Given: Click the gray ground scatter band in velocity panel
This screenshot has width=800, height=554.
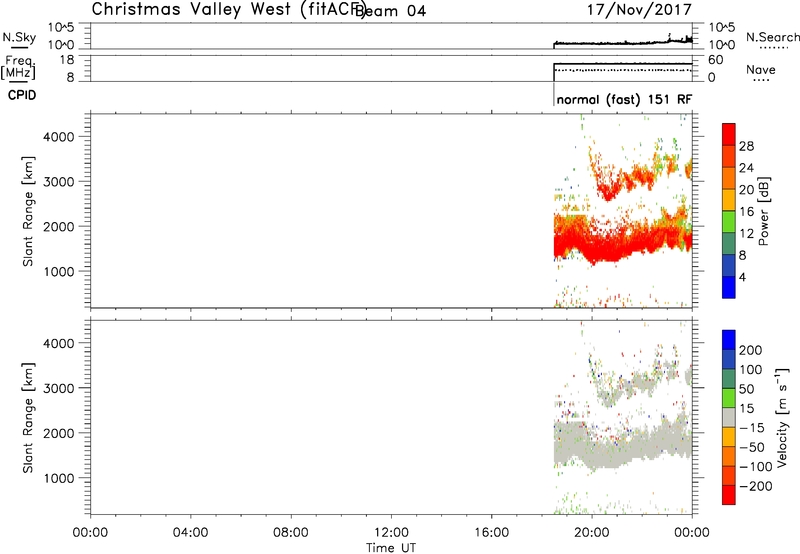Looking at the screenshot, I should [x=622, y=444].
